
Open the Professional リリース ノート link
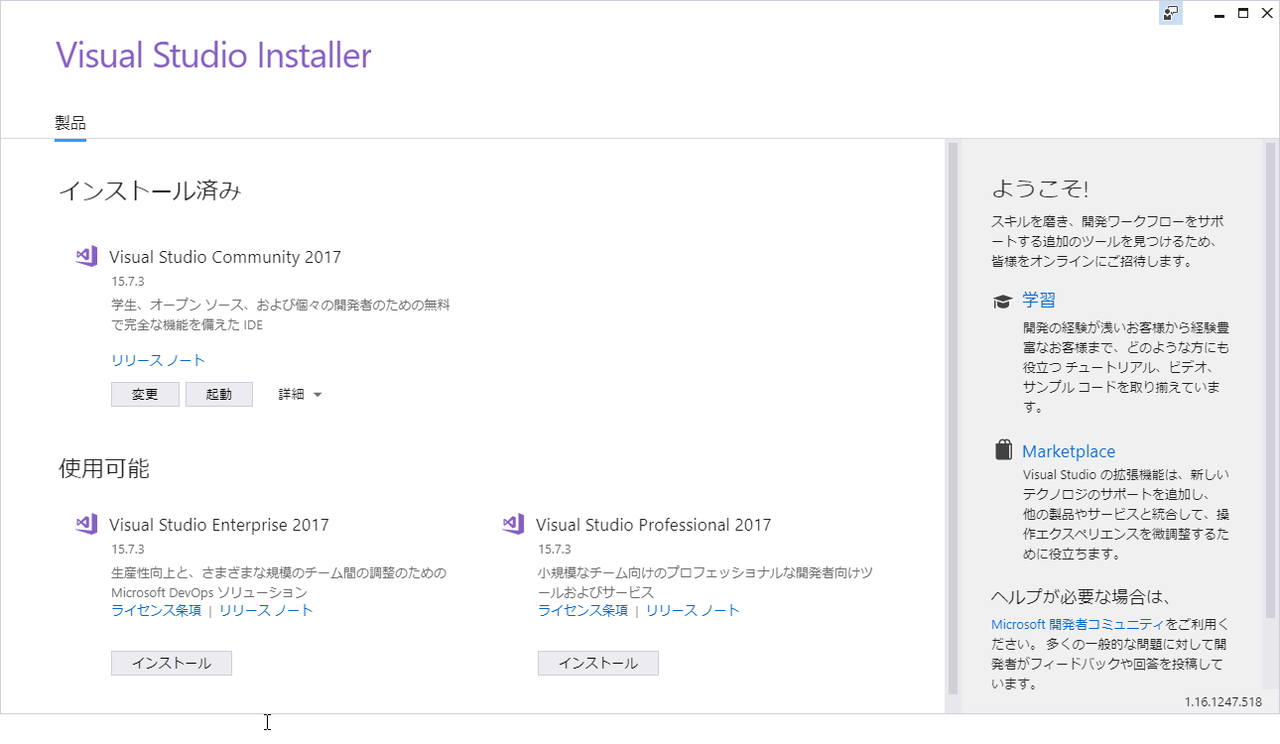tap(693, 609)
